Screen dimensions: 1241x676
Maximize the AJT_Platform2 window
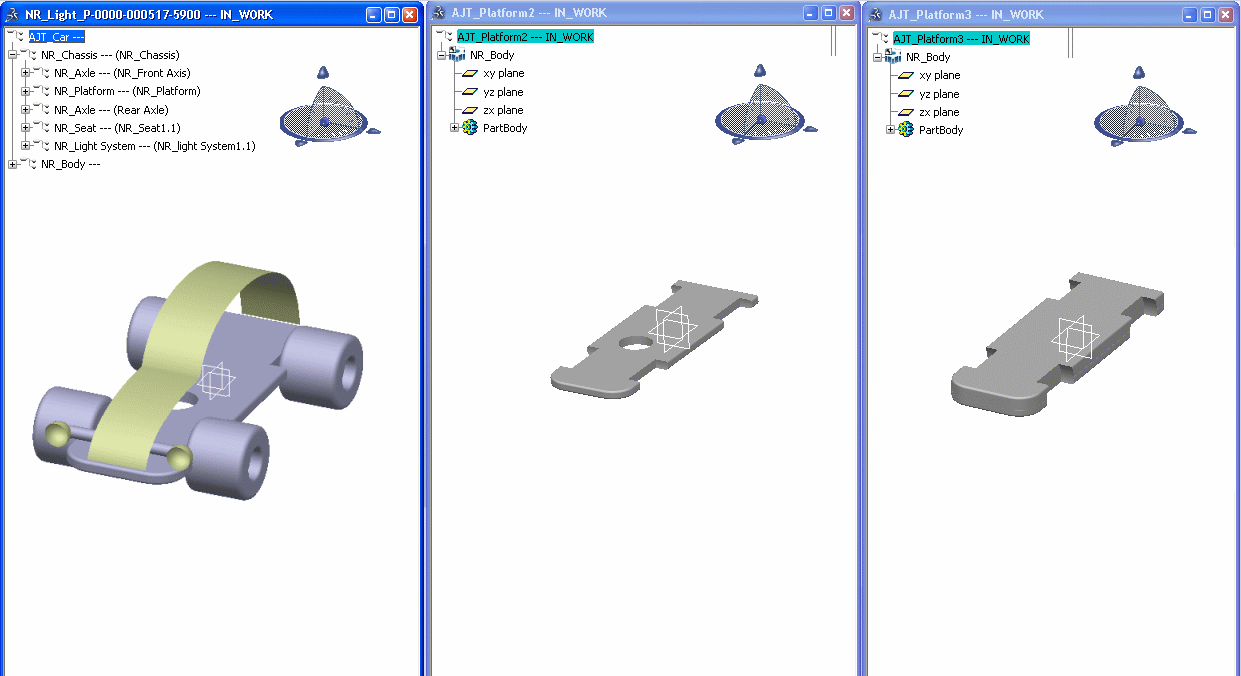(x=829, y=13)
